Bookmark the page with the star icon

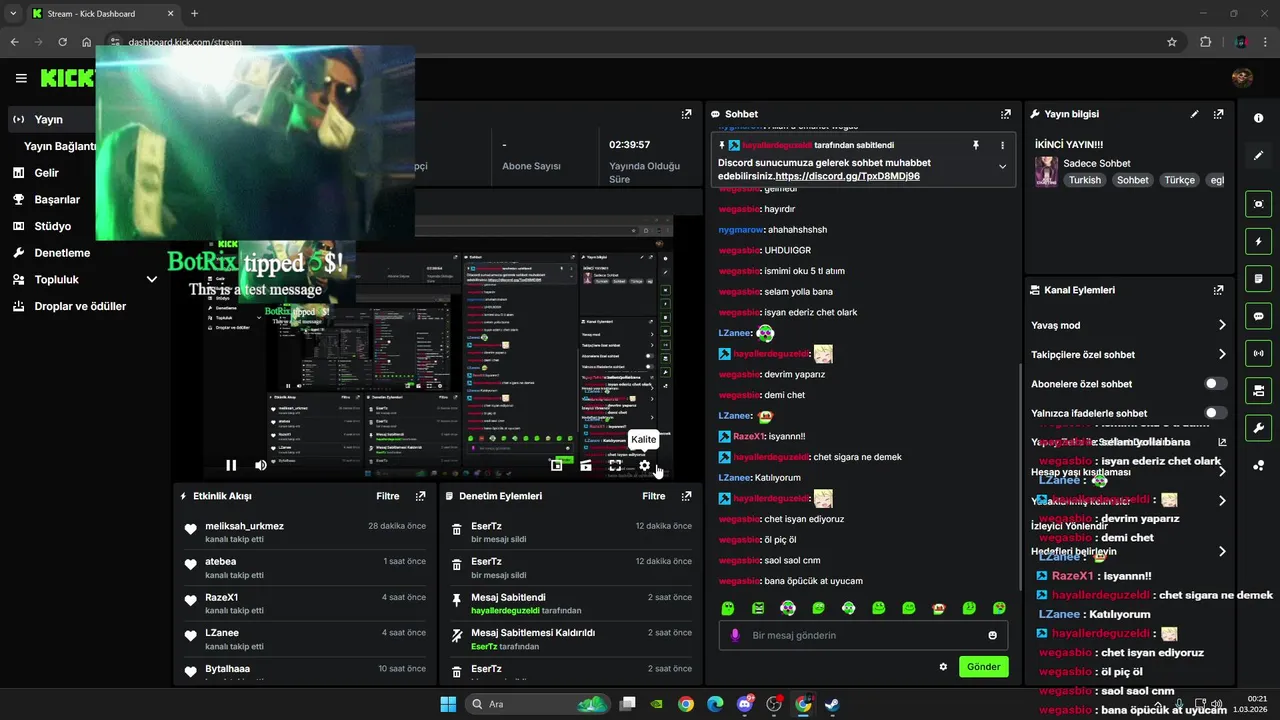[1172, 42]
